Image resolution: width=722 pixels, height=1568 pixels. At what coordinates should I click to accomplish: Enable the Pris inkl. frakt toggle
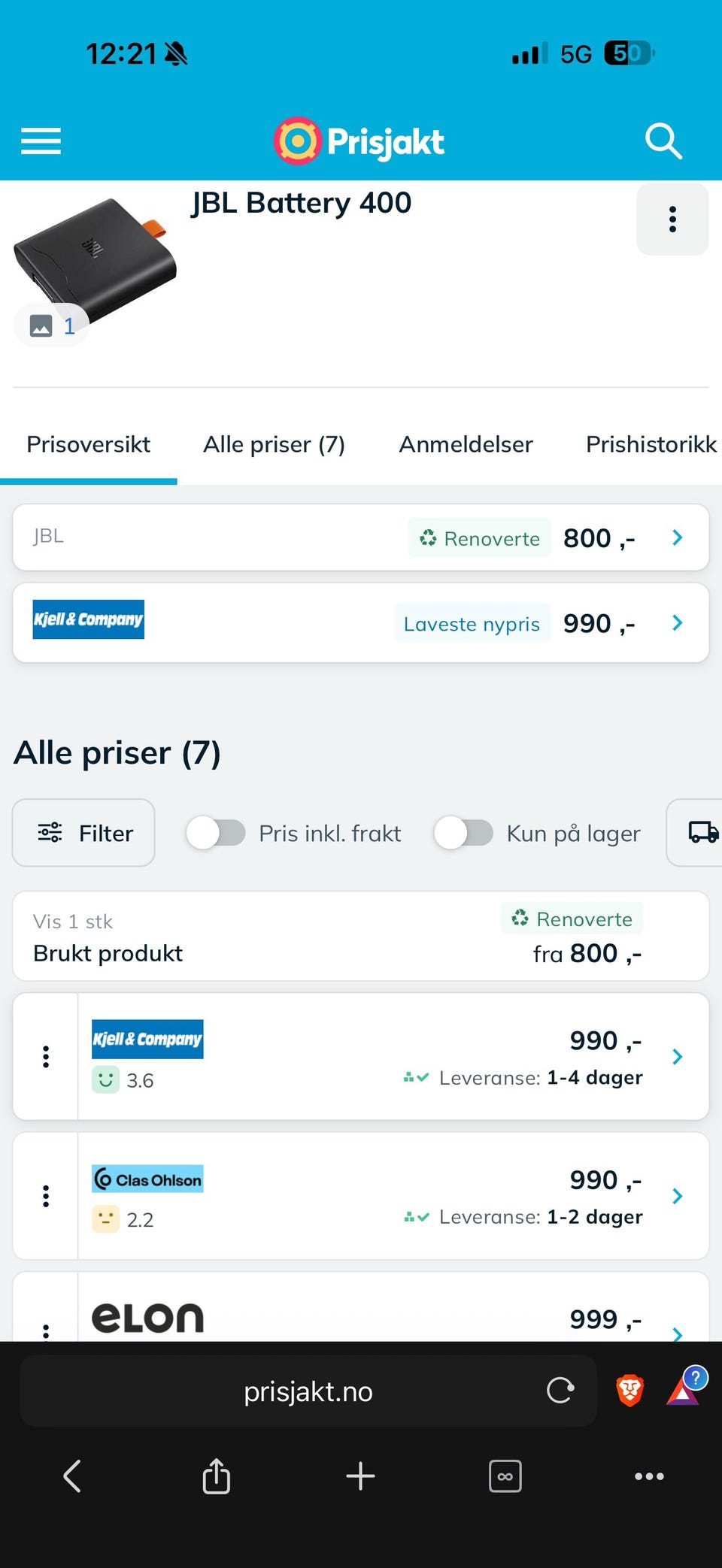pyautogui.click(x=217, y=833)
